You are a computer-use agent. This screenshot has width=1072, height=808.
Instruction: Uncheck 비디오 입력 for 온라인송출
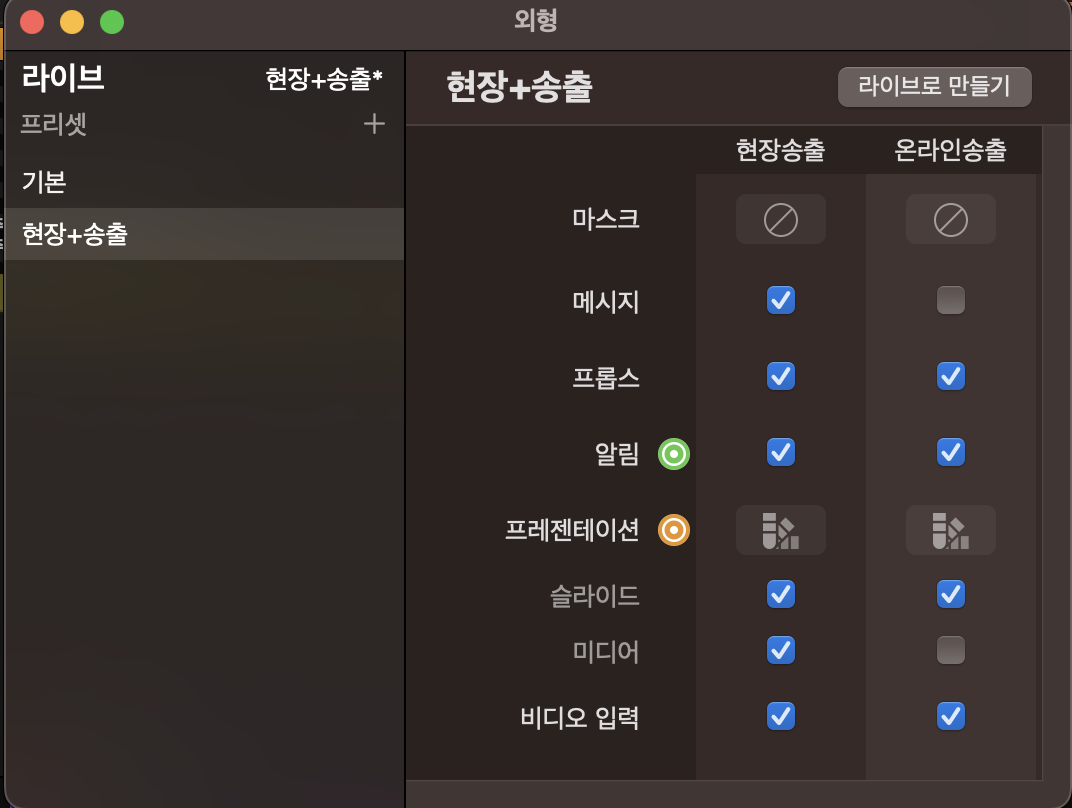(950, 716)
